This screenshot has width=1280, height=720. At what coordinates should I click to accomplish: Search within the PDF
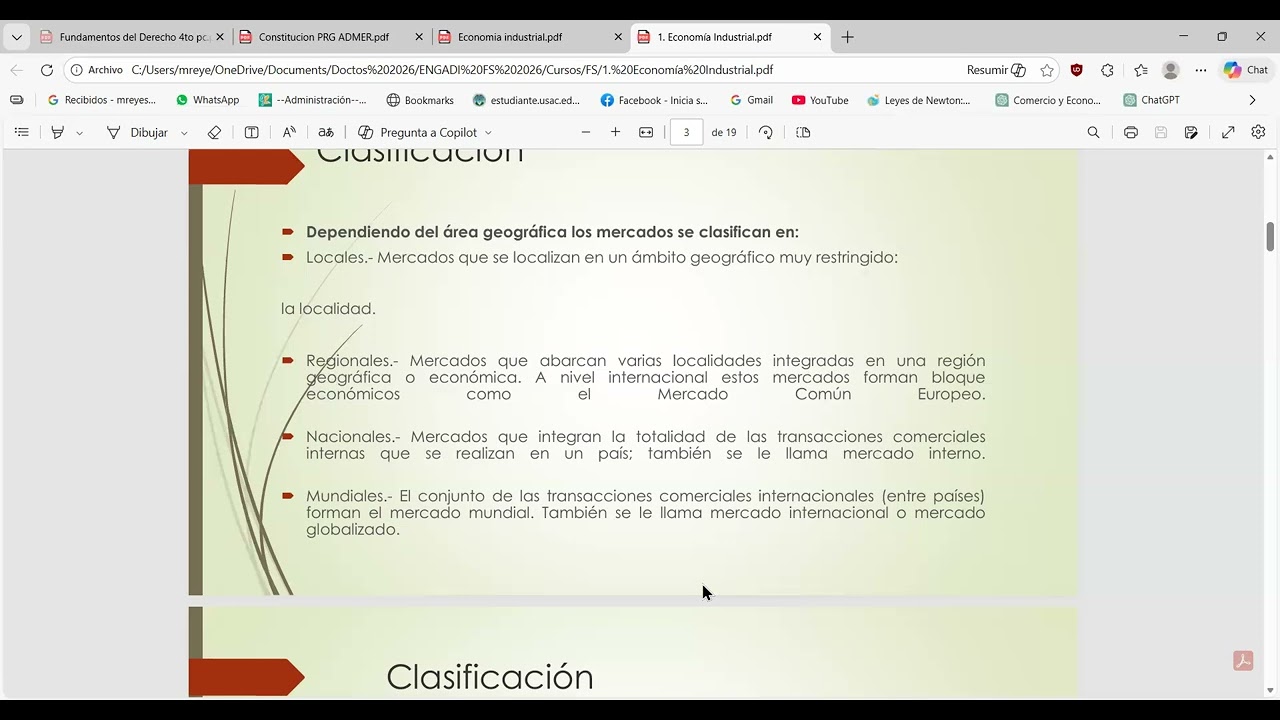pyautogui.click(x=1093, y=132)
